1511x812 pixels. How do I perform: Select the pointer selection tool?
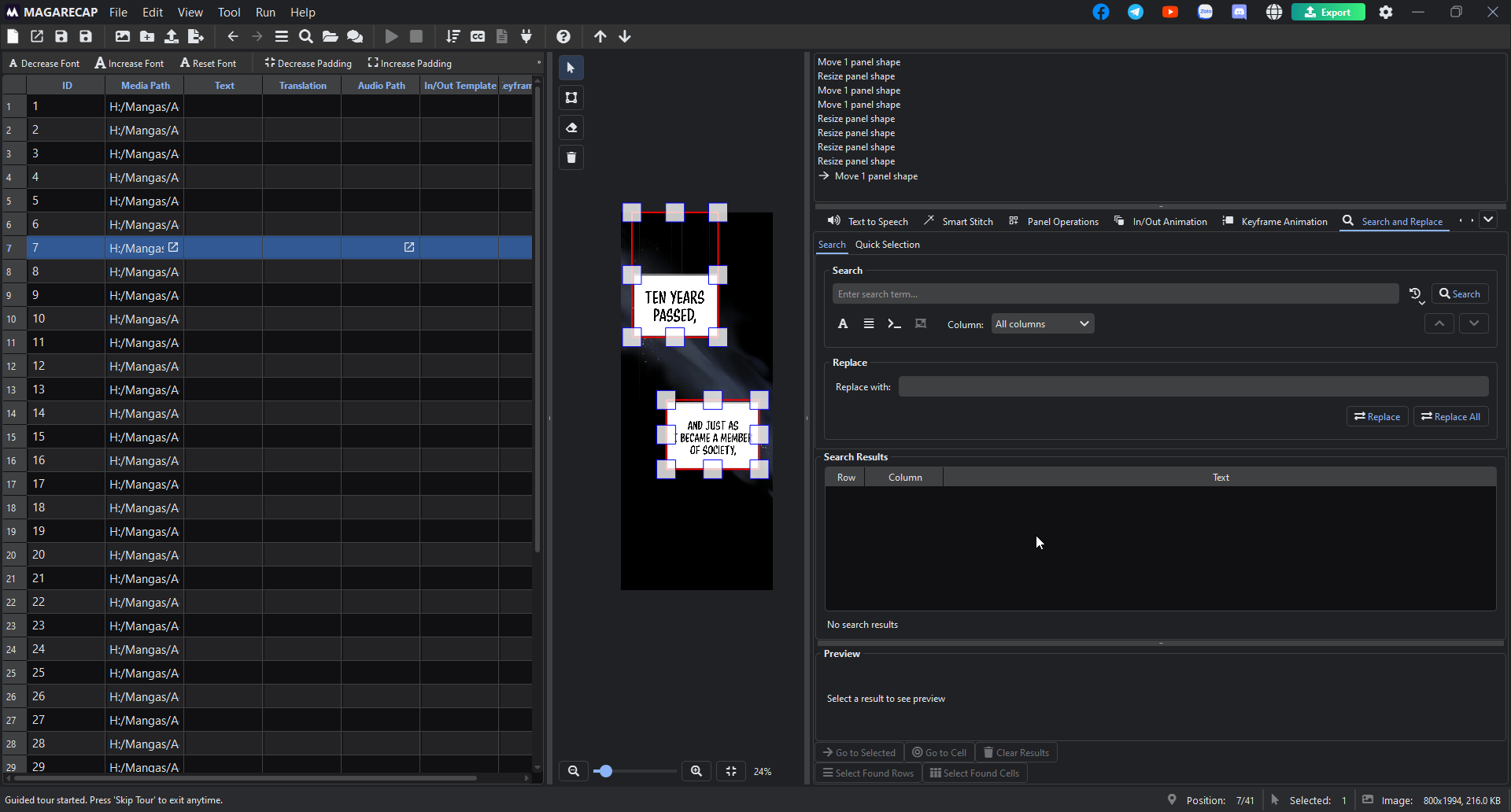[571, 68]
